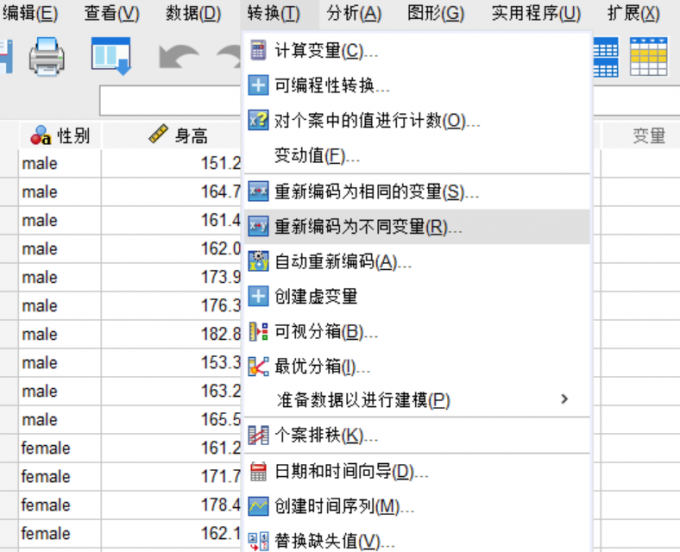Click the count-values icon beside 对个案中的值进行计数
680x552 pixels.
click(258, 120)
